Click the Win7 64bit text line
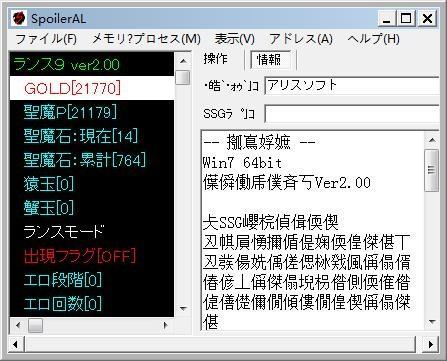 point(242,163)
